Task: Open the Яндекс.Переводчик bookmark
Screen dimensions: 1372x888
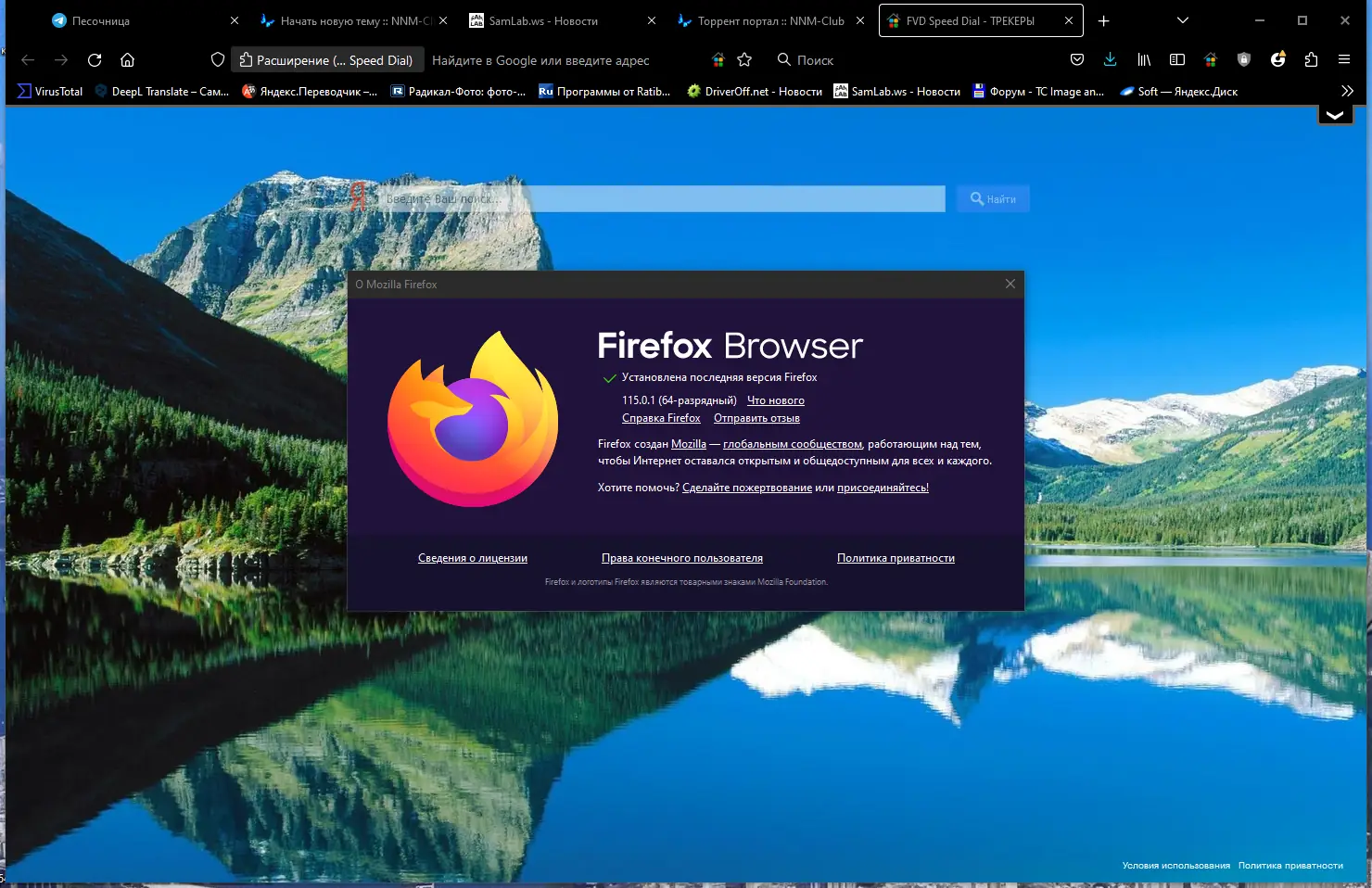Action: tap(310, 91)
